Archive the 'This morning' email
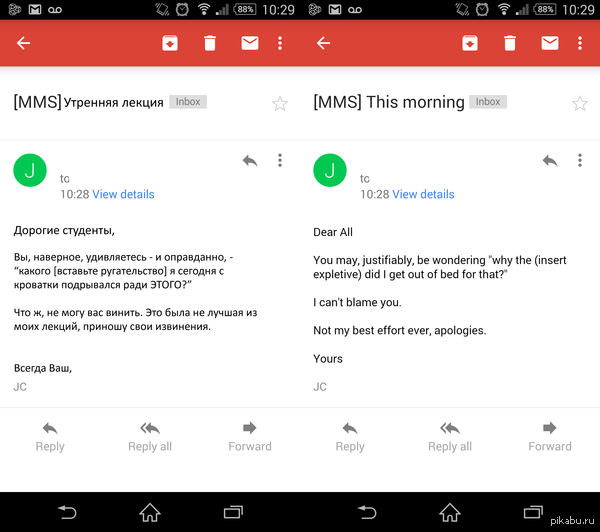Viewport: 600px width, 532px height. (470, 43)
